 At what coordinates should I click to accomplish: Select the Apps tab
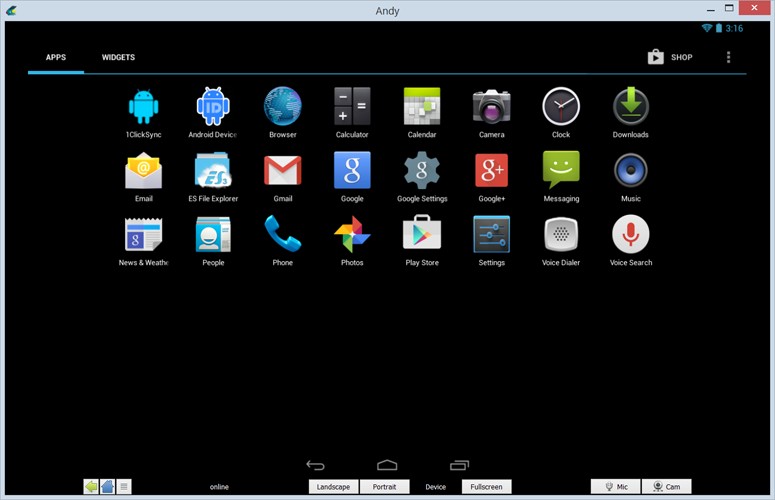tap(56, 57)
